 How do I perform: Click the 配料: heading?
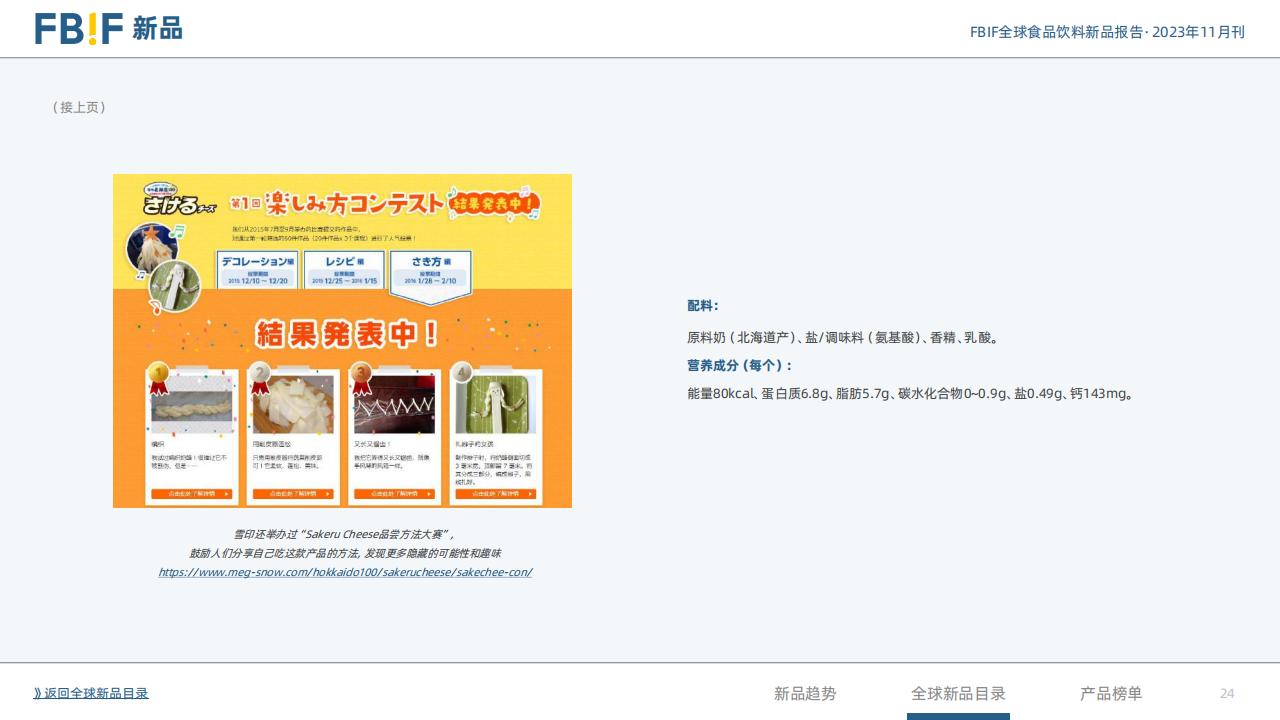coord(702,306)
